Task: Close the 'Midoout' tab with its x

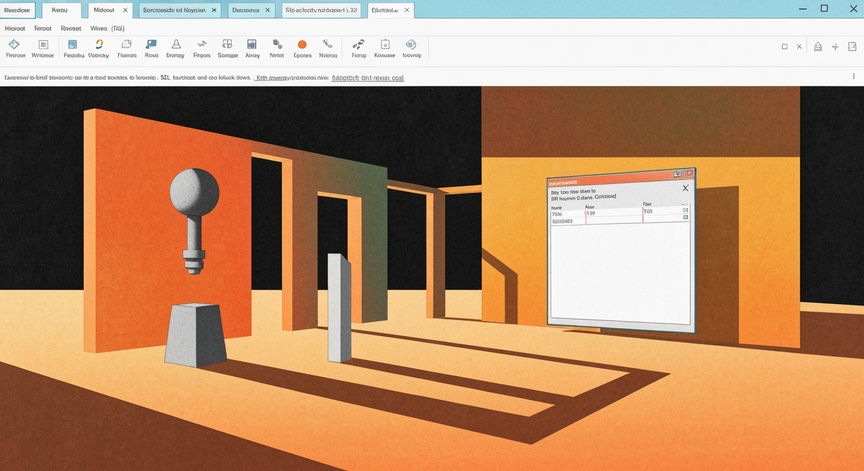Action: 125,10
